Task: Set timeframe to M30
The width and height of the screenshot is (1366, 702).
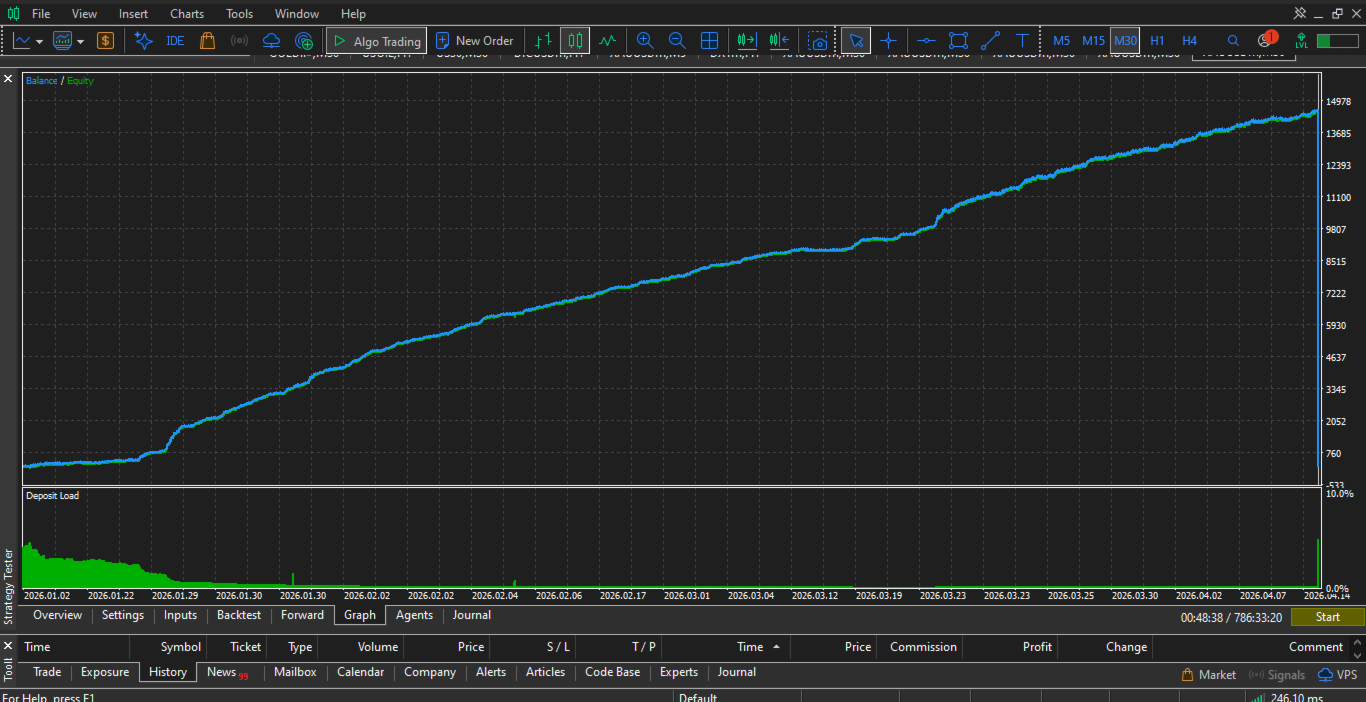Action: click(x=1125, y=41)
